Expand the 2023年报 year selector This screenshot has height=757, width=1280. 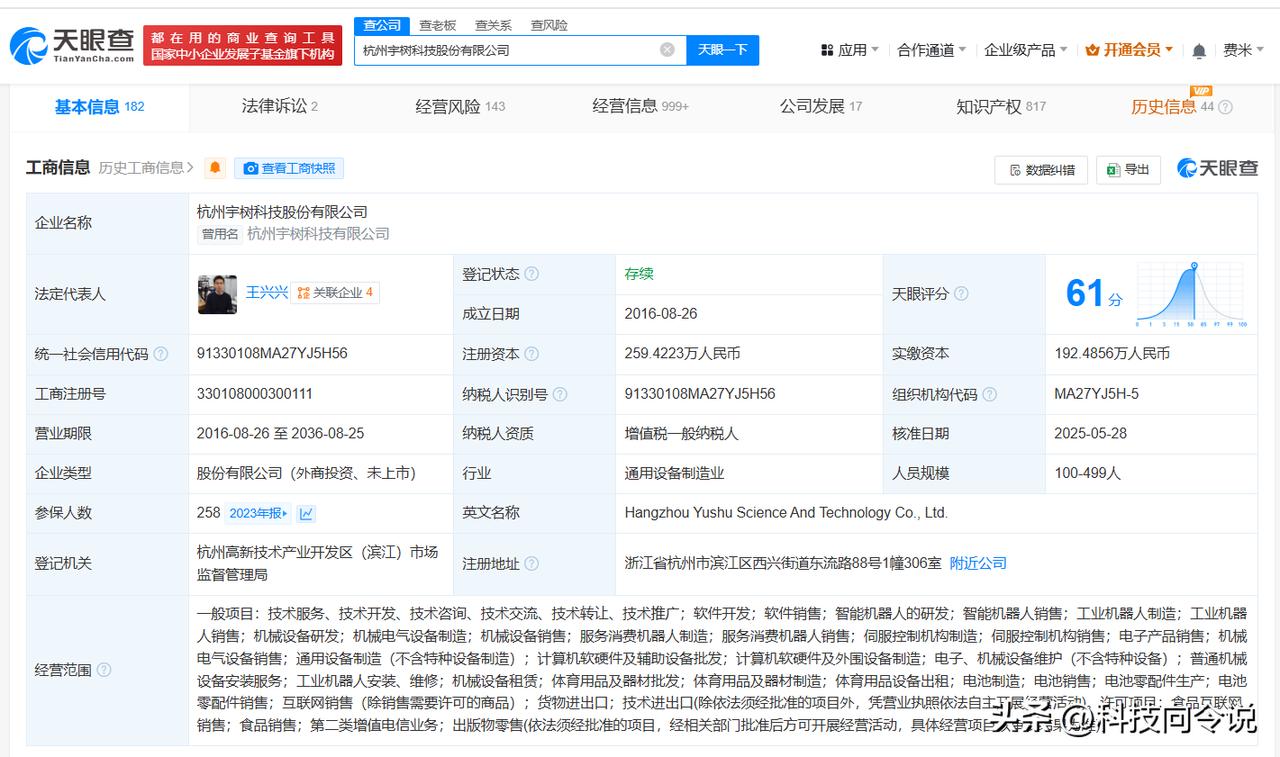point(258,513)
